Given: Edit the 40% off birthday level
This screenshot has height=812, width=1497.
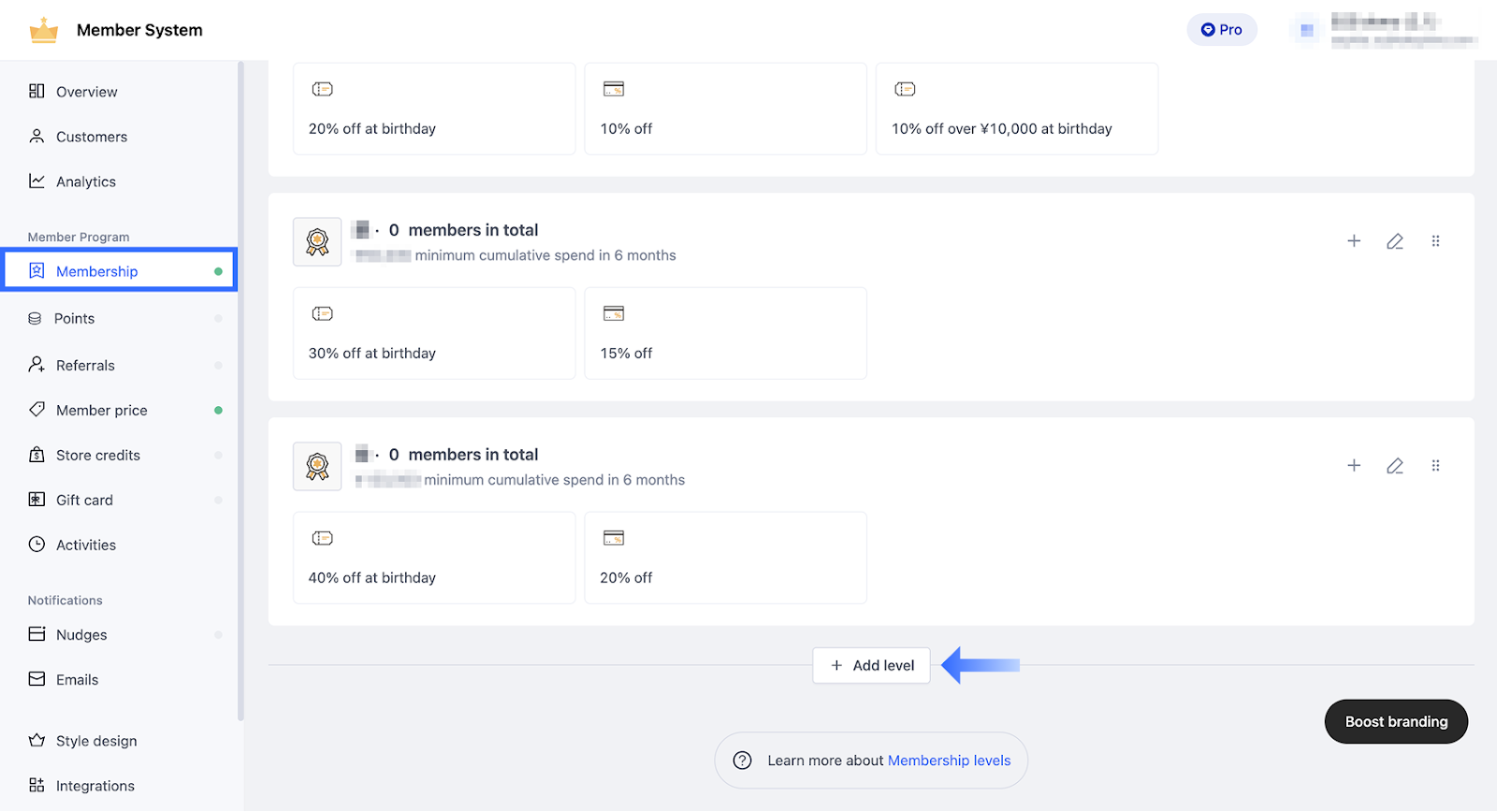Looking at the screenshot, I should tap(1395, 466).
